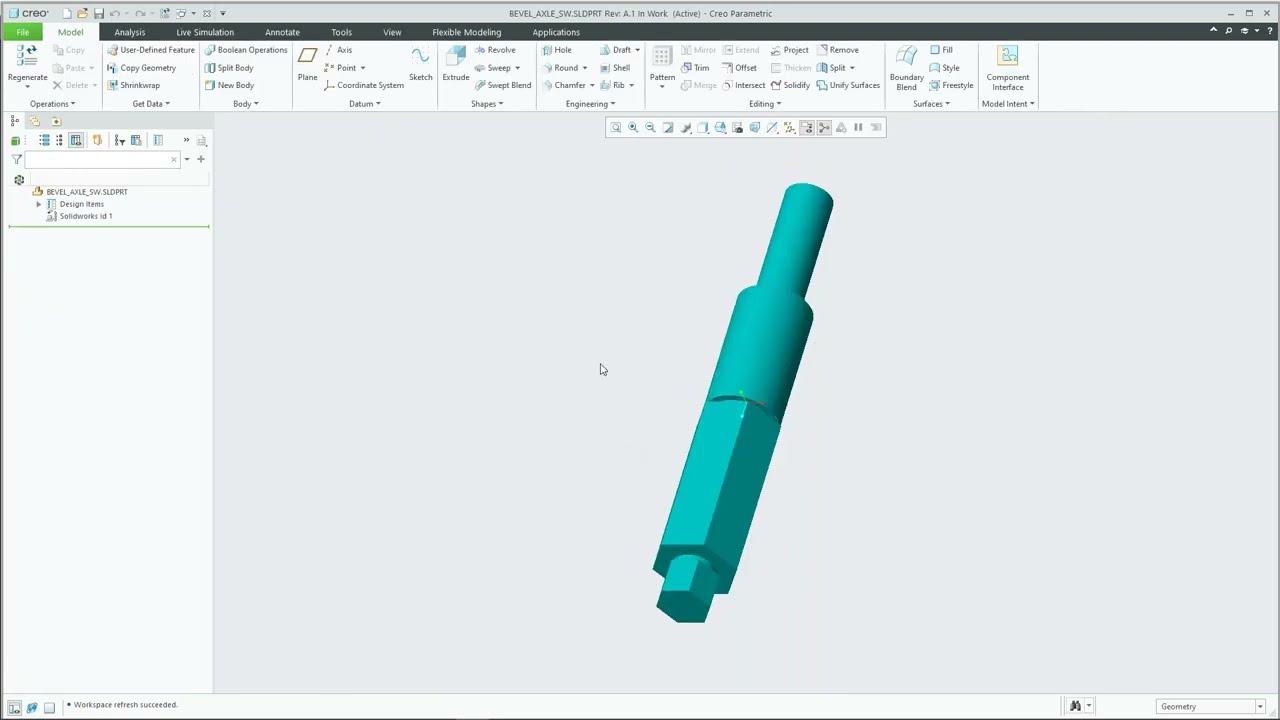Click Copy Geometry button
The image size is (1280, 720).
coord(141,68)
